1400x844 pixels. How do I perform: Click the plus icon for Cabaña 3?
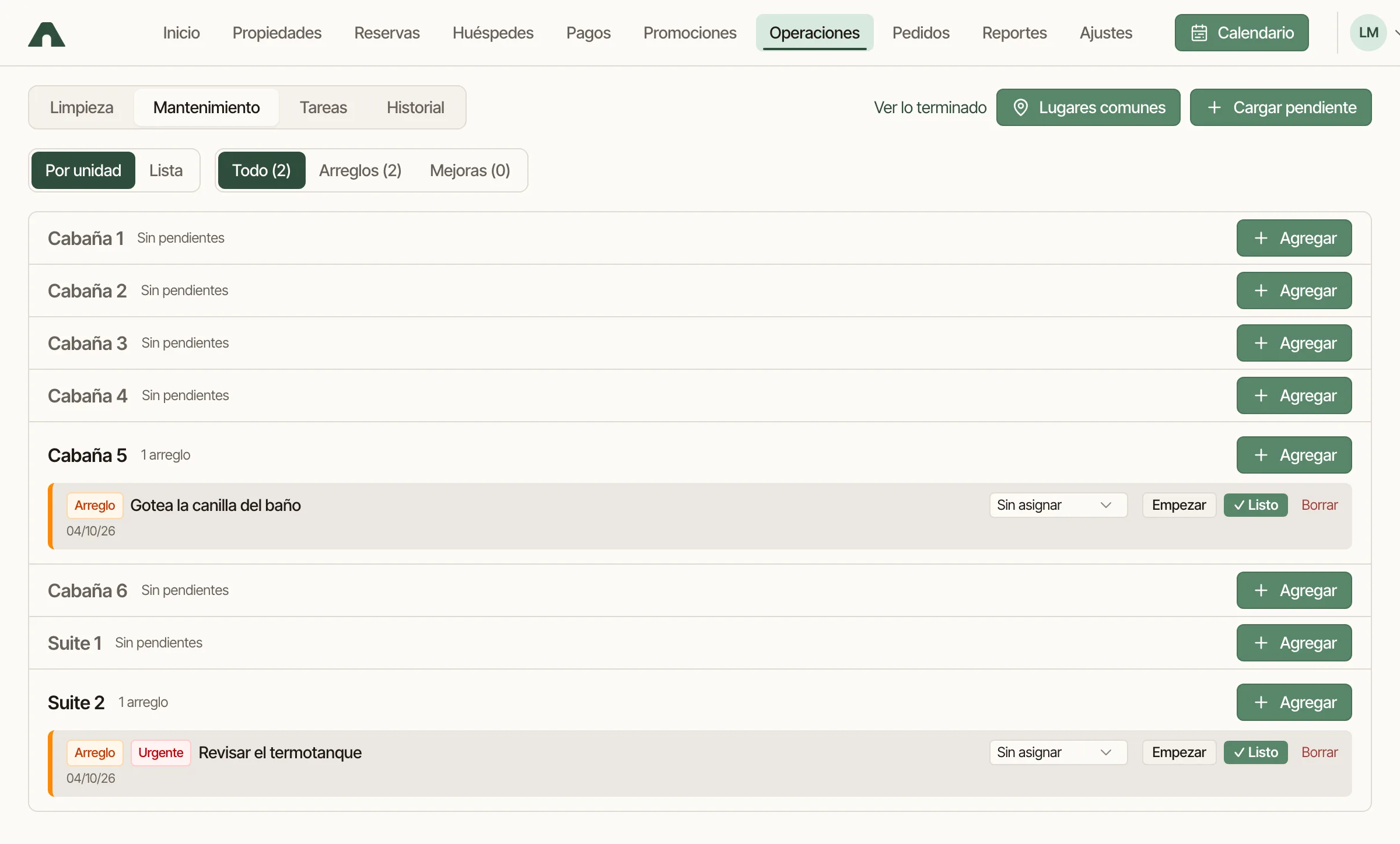click(x=1261, y=343)
